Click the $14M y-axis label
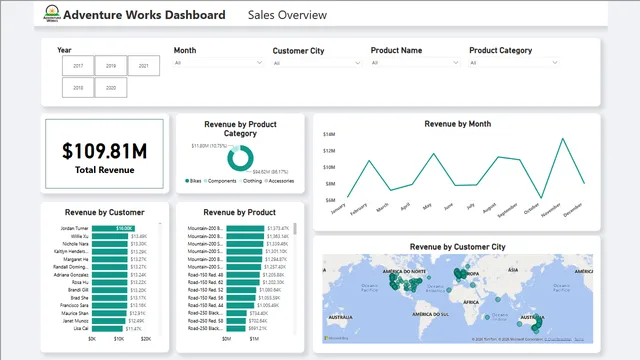Image resolution: width=640 pixels, height=360 pixels. [329, 134]
